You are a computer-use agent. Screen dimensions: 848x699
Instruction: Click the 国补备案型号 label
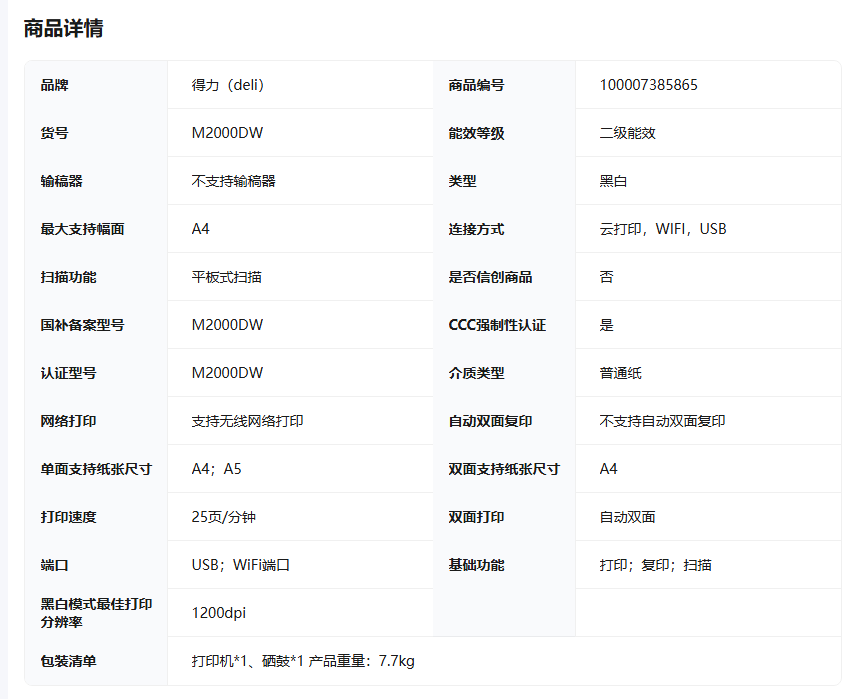(x=82, y=325)
